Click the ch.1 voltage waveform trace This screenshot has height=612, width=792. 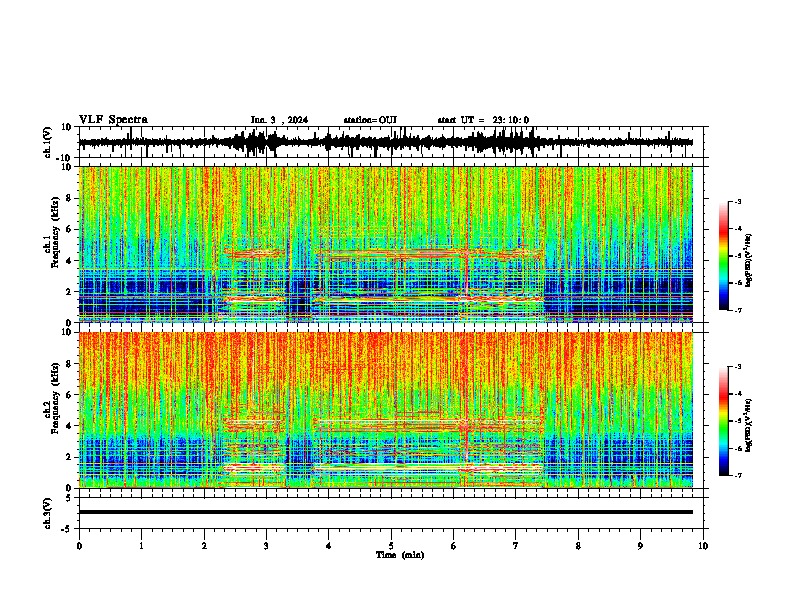coord(385,143)
